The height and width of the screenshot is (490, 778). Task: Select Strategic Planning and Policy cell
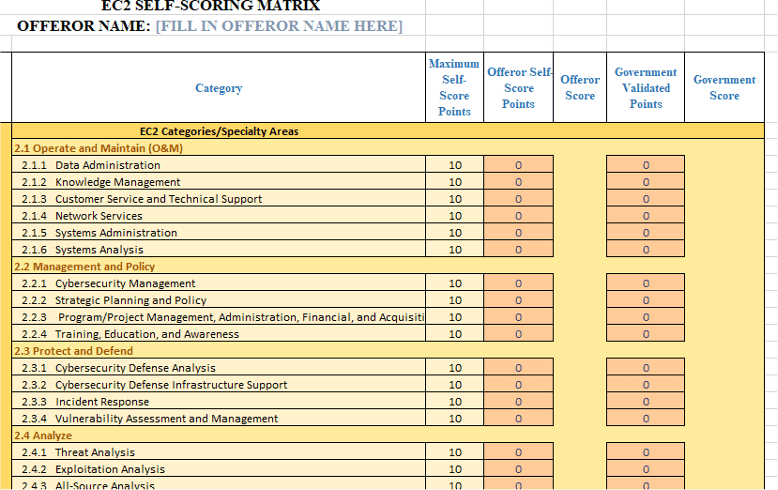click(218, 300)
